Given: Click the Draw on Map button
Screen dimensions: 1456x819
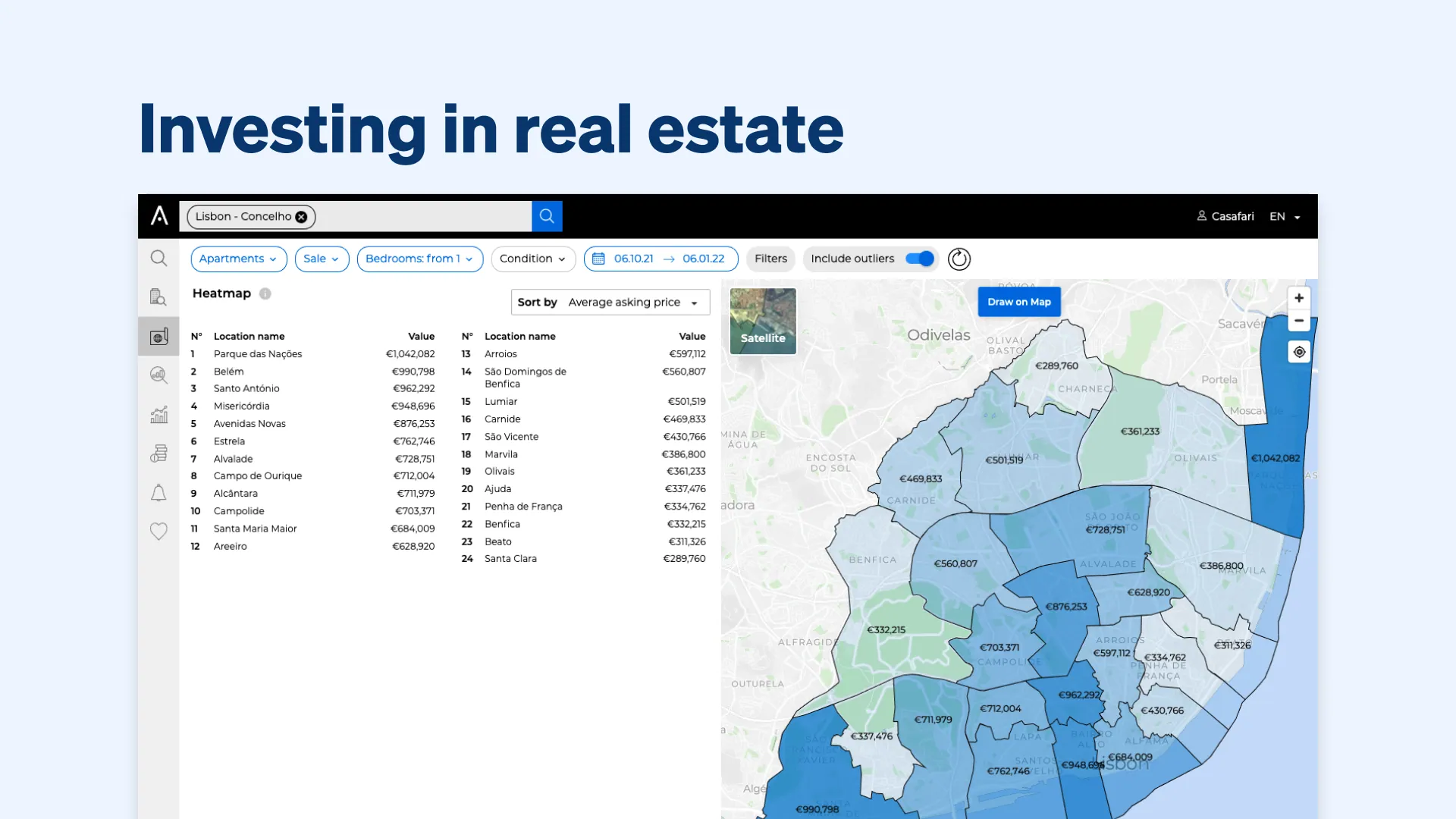Looking at the screenshot, I should point(1019,302).
